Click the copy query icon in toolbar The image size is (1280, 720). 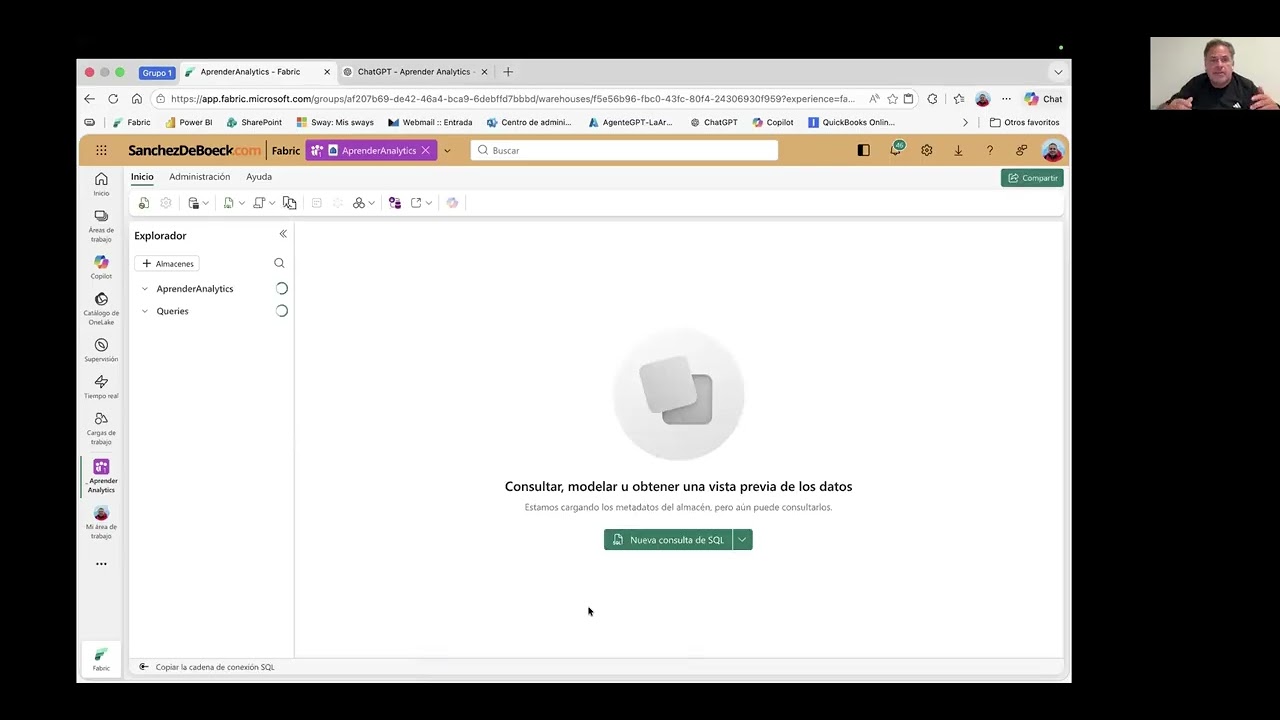coord(289,203)
